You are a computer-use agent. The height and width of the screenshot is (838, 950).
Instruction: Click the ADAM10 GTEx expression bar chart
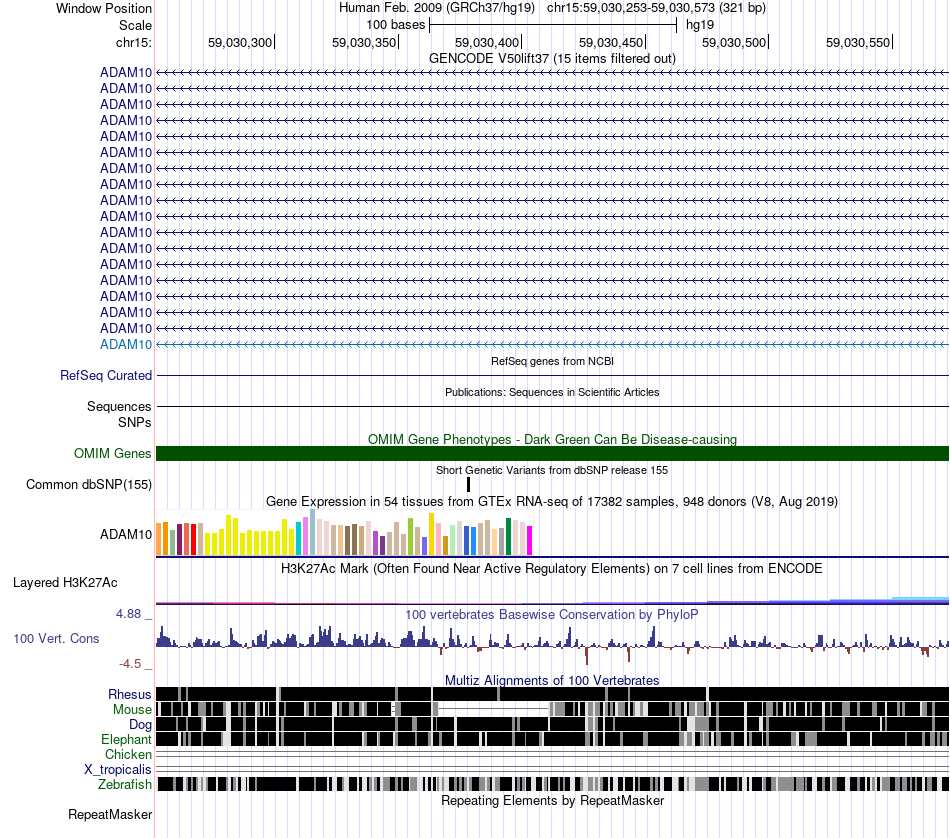(344, 533)
